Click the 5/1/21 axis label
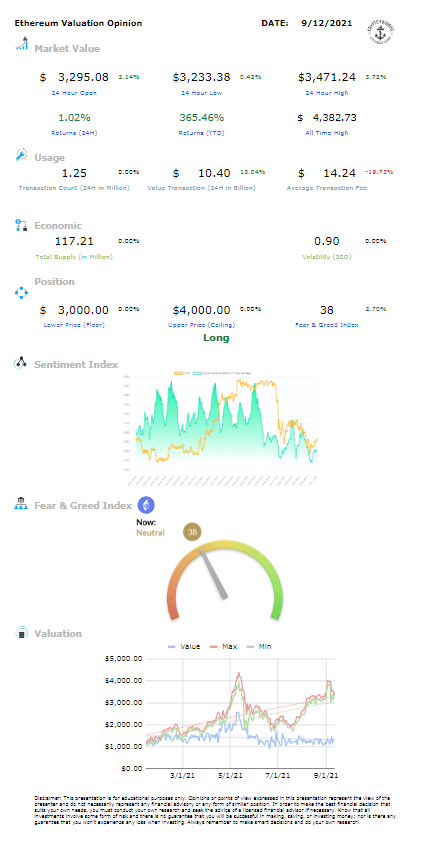 click(231, 776)
